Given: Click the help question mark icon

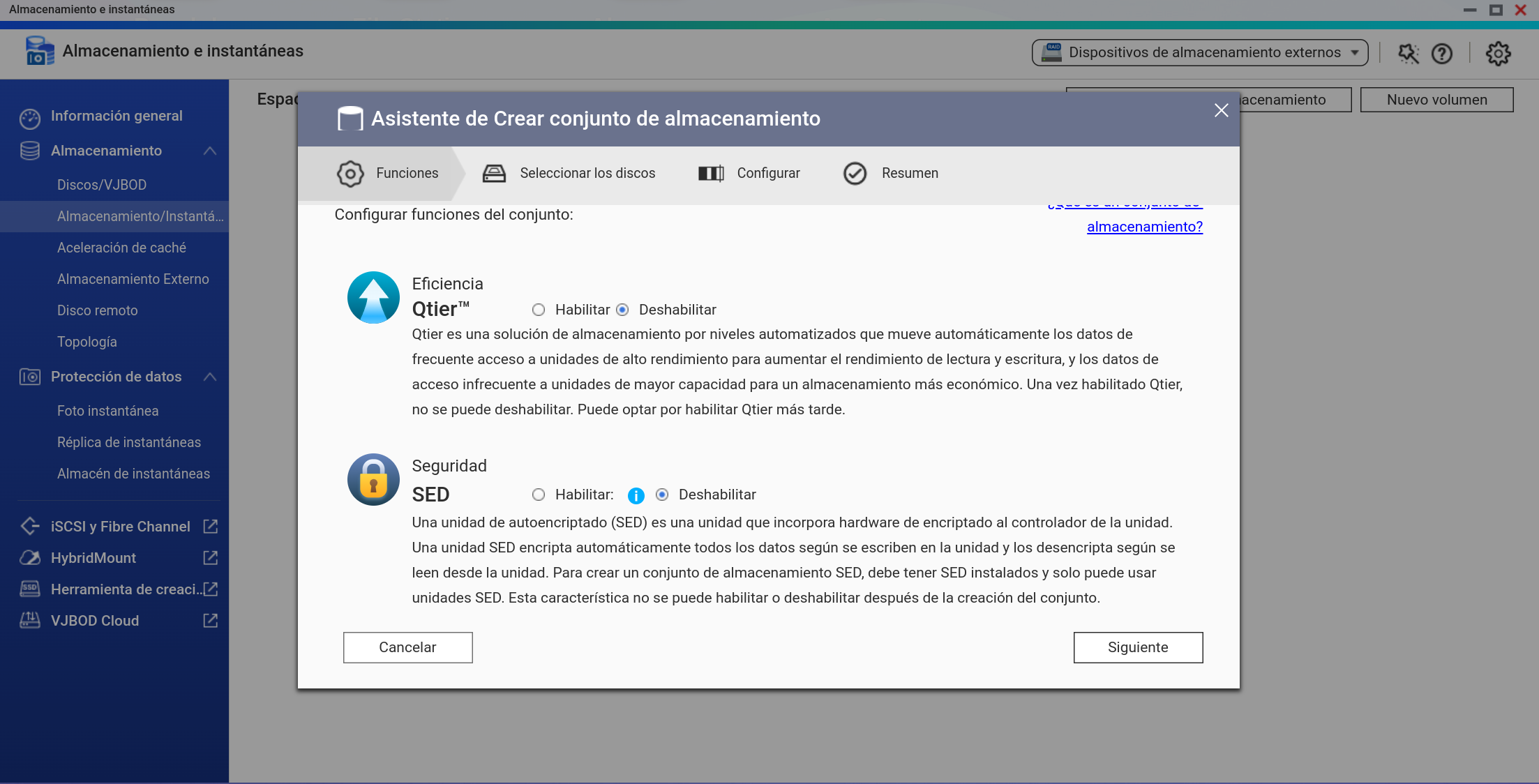Looking at the screenshot, I should pos(1441,54).
